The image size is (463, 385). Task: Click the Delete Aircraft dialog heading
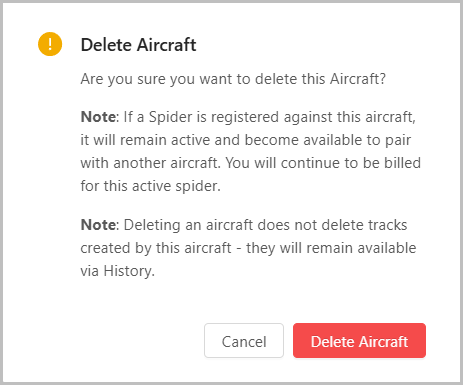click(x=138, y=45)
